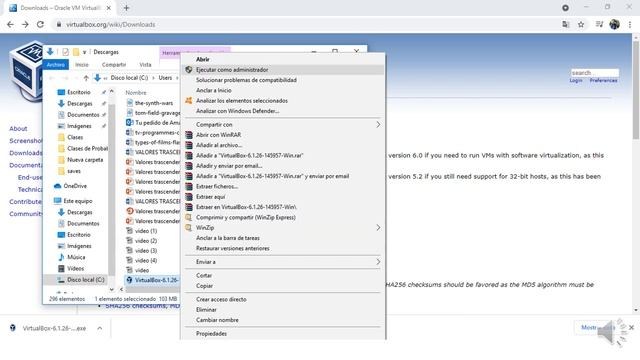Open Explorer quick access toolbar dropdown
640x360 pixels.
[x=84, y=52]
